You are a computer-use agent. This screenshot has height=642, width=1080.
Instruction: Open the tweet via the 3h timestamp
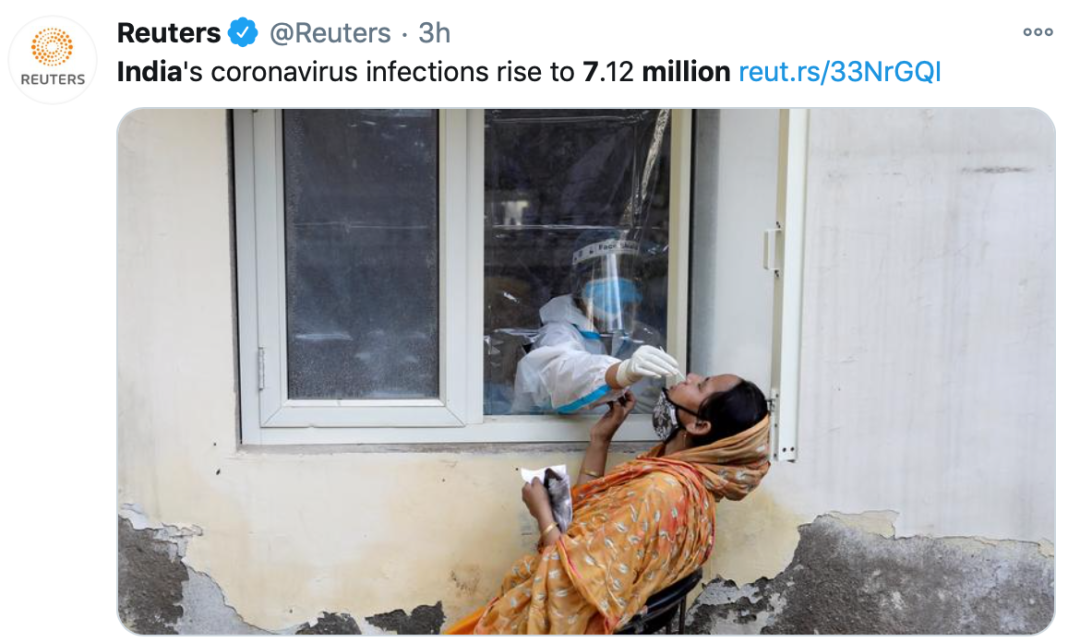click(435, 32)
